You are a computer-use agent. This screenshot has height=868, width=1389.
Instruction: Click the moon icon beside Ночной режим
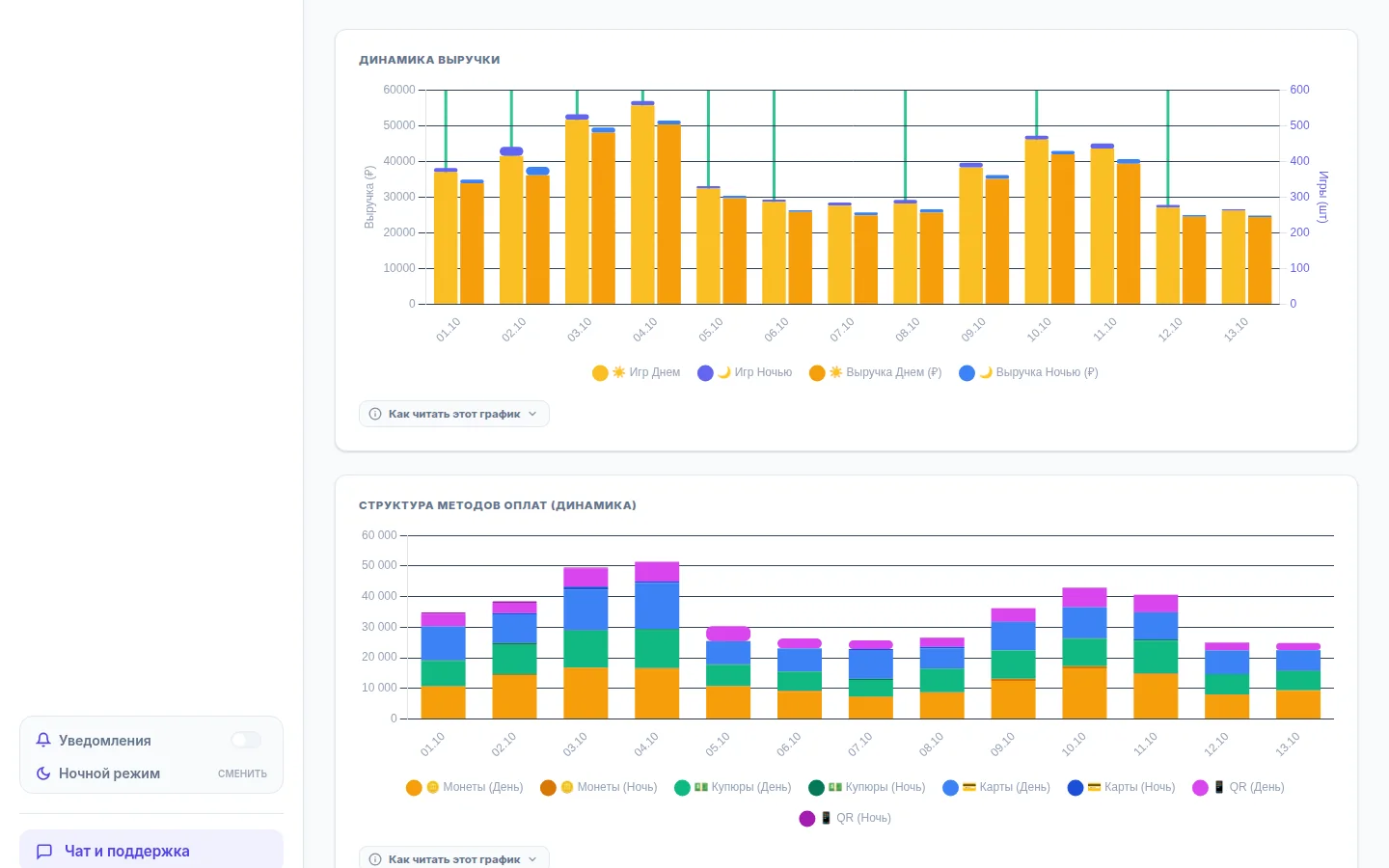tap(43, 773)
